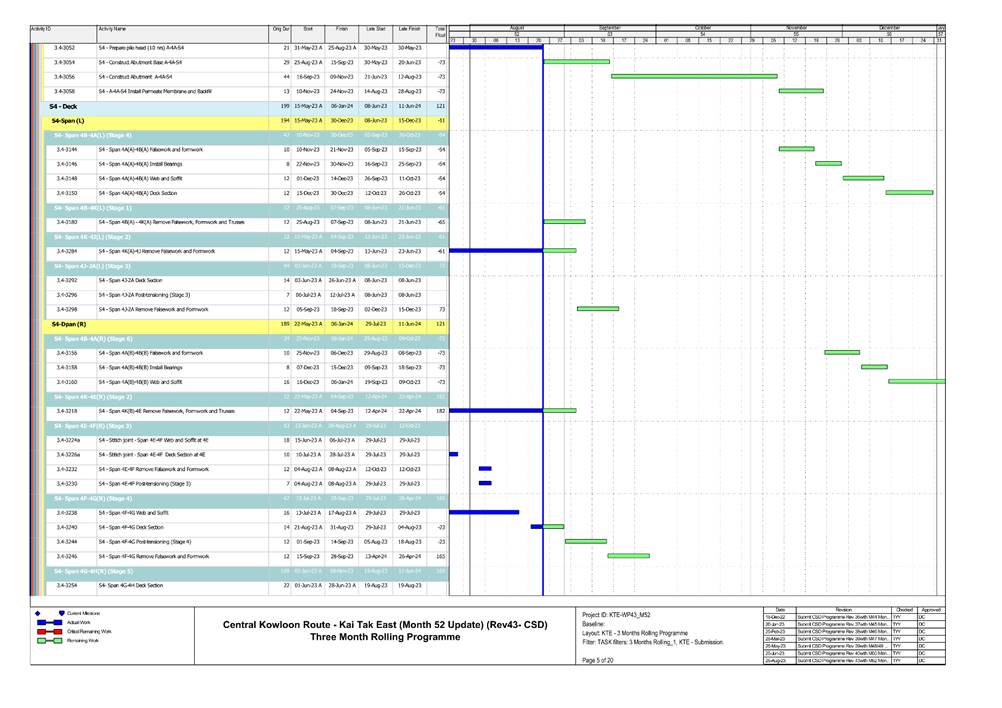Sort by the Activity ID column header
Image resolution: width=1002 pixels, height=708 pixels.
tap(41, 30)
